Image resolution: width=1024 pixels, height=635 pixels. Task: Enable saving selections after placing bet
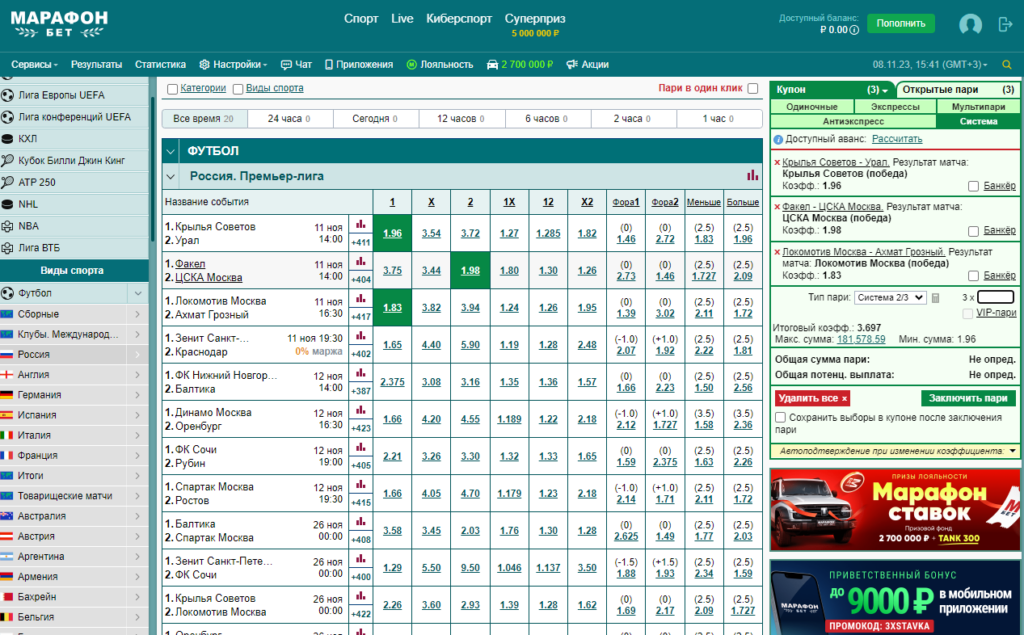point(780,417)
